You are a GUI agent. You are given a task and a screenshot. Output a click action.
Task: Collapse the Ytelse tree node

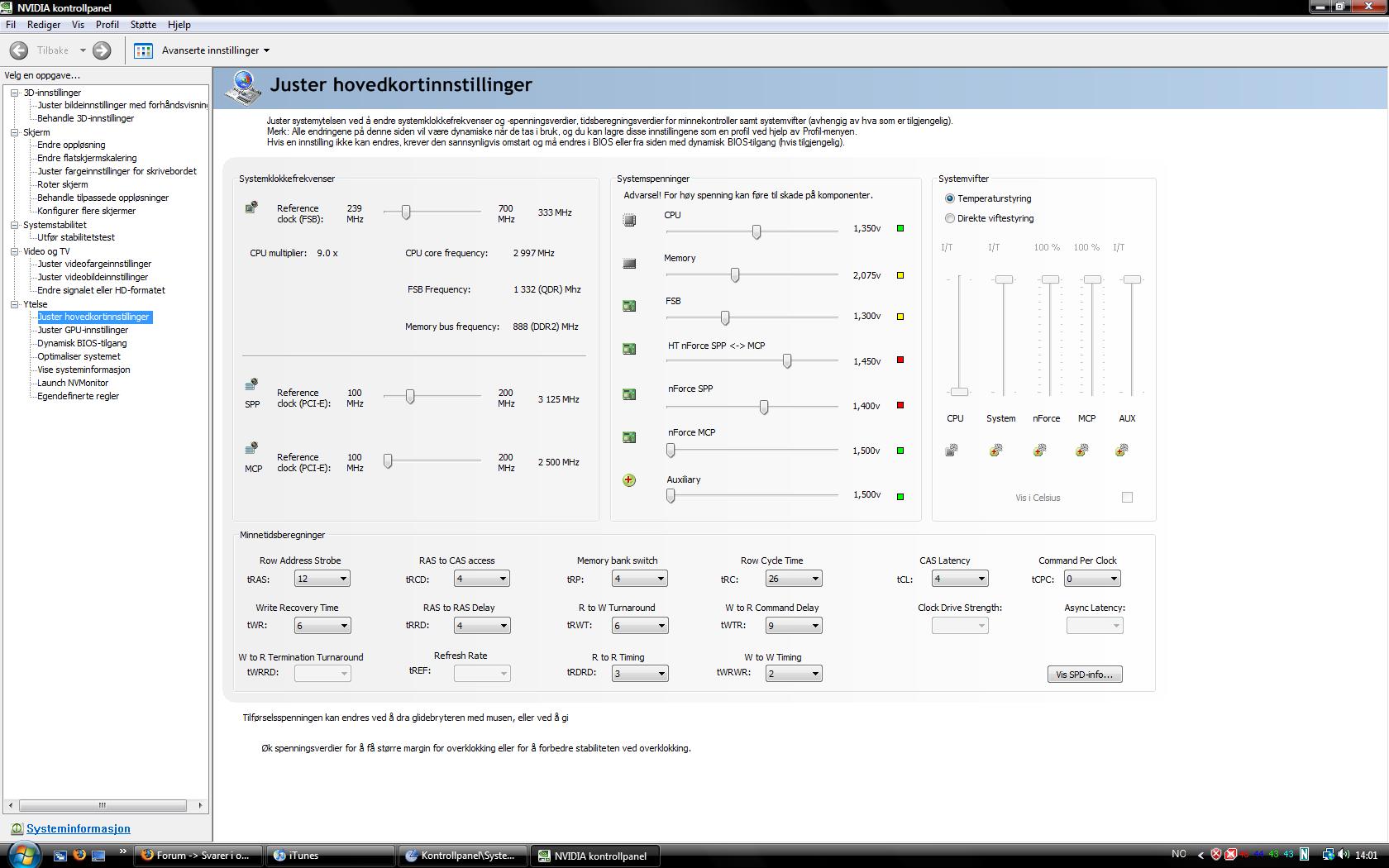click(x=14, y=304)
